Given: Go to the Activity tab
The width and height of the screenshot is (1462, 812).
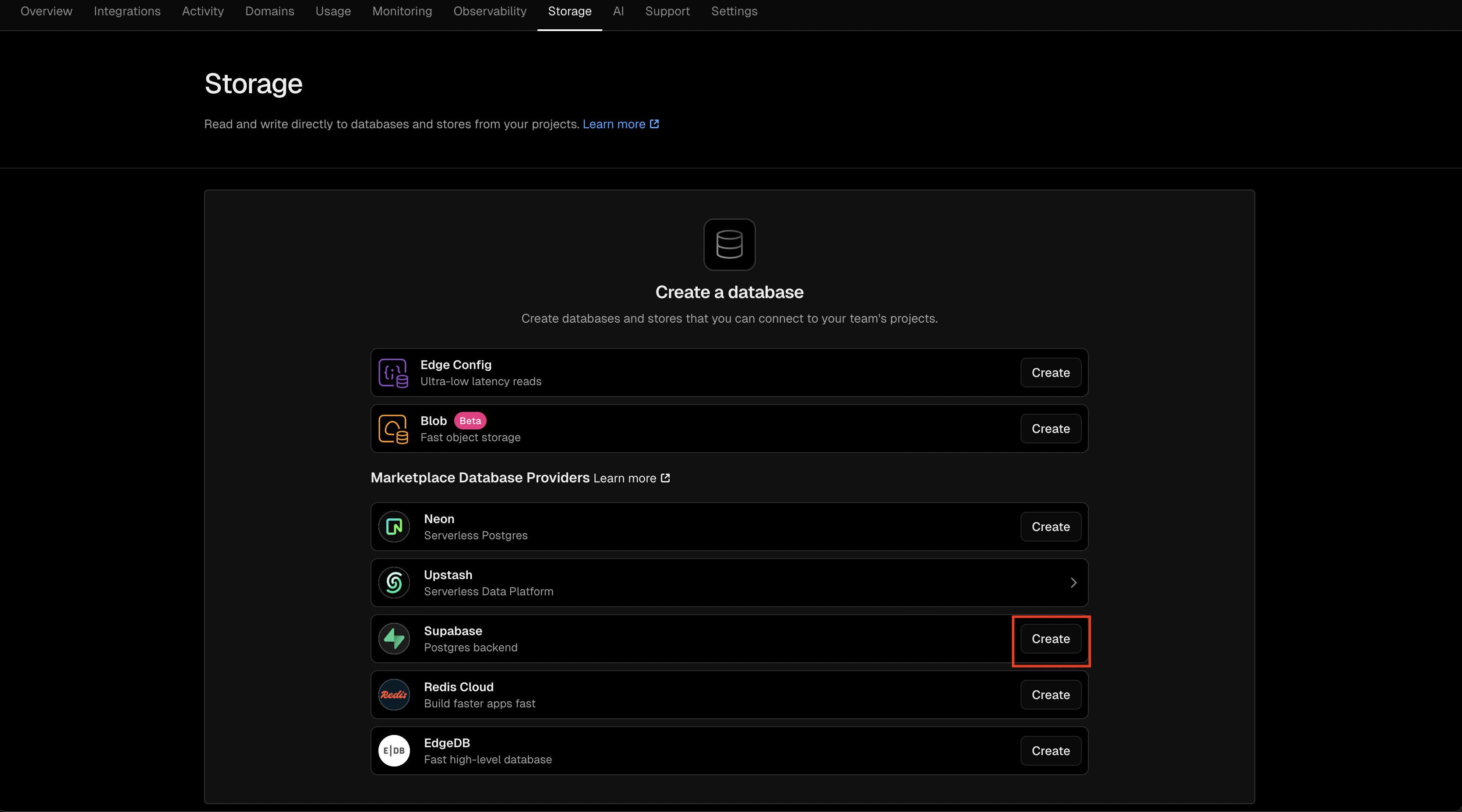Looking at the screenshot, I should [x=203, y=11].
